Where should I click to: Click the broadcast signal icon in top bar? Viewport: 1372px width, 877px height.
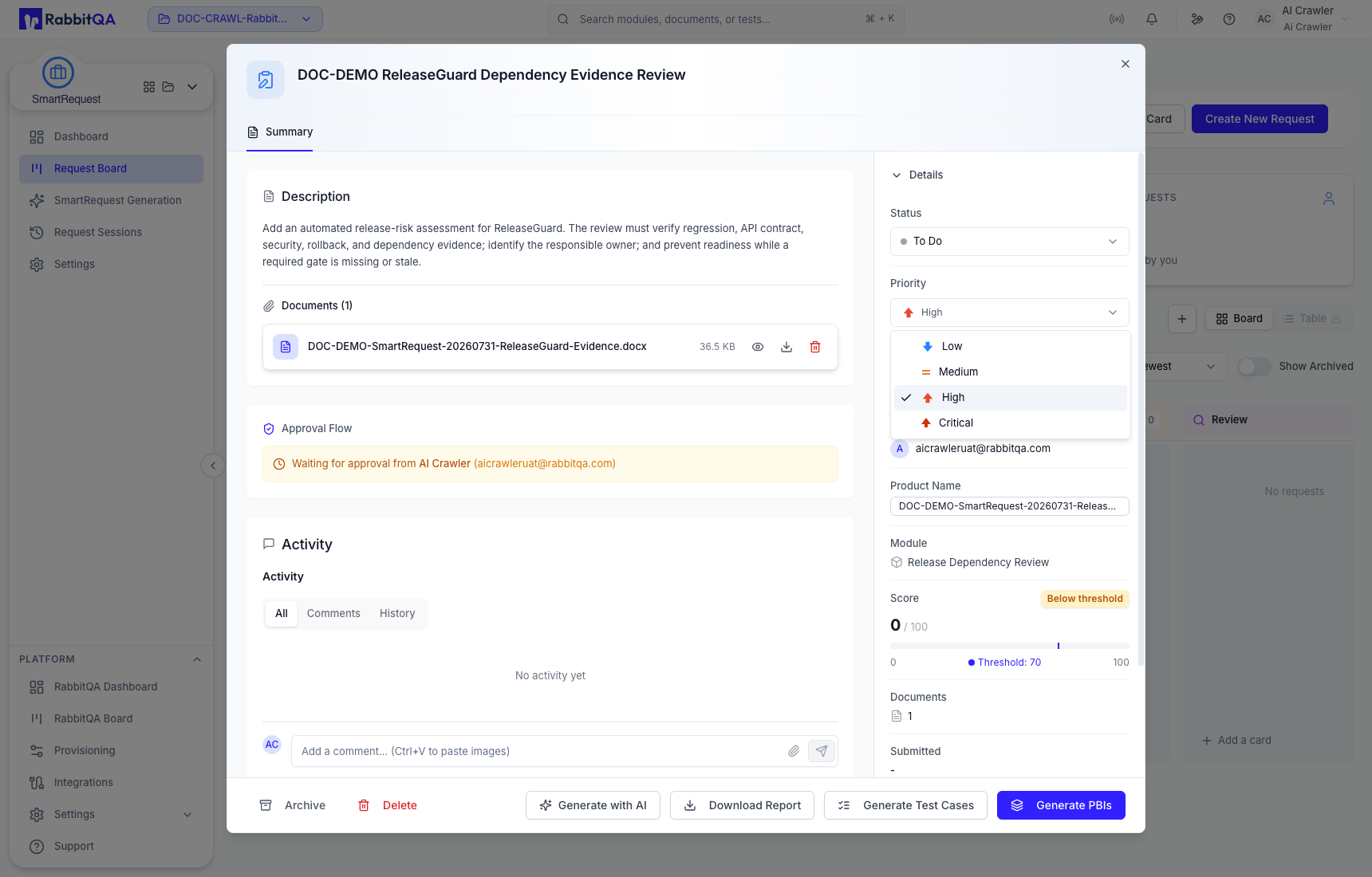coord(1117,19)
